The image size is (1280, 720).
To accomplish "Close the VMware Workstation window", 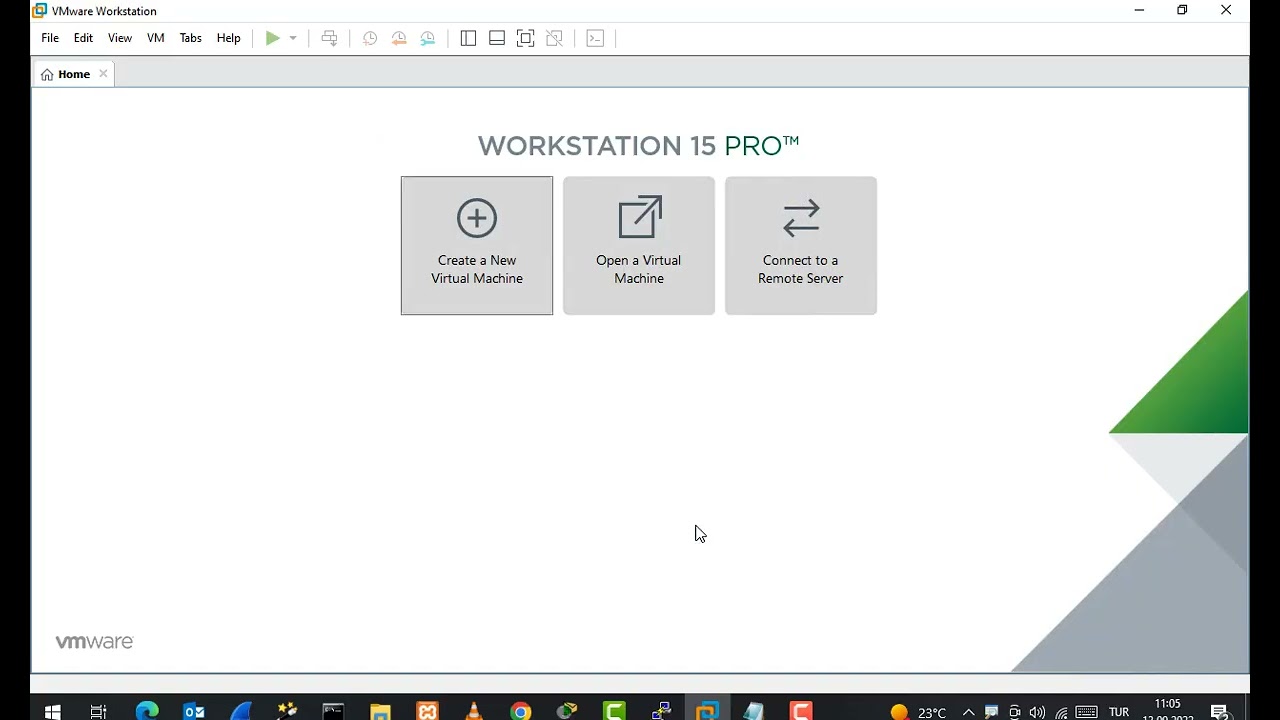I will (x=1226, y=10).
